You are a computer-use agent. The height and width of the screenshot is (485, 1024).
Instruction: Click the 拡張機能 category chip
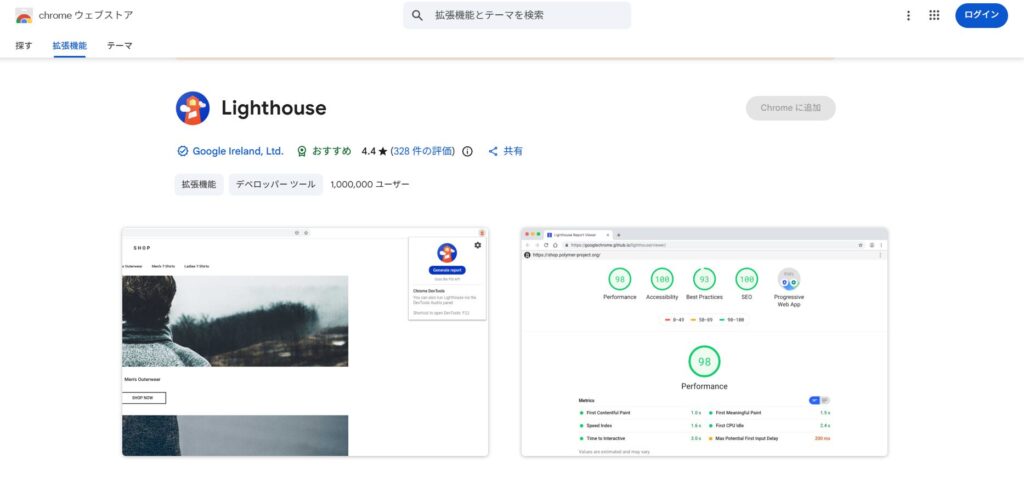[x=198, y=185]
